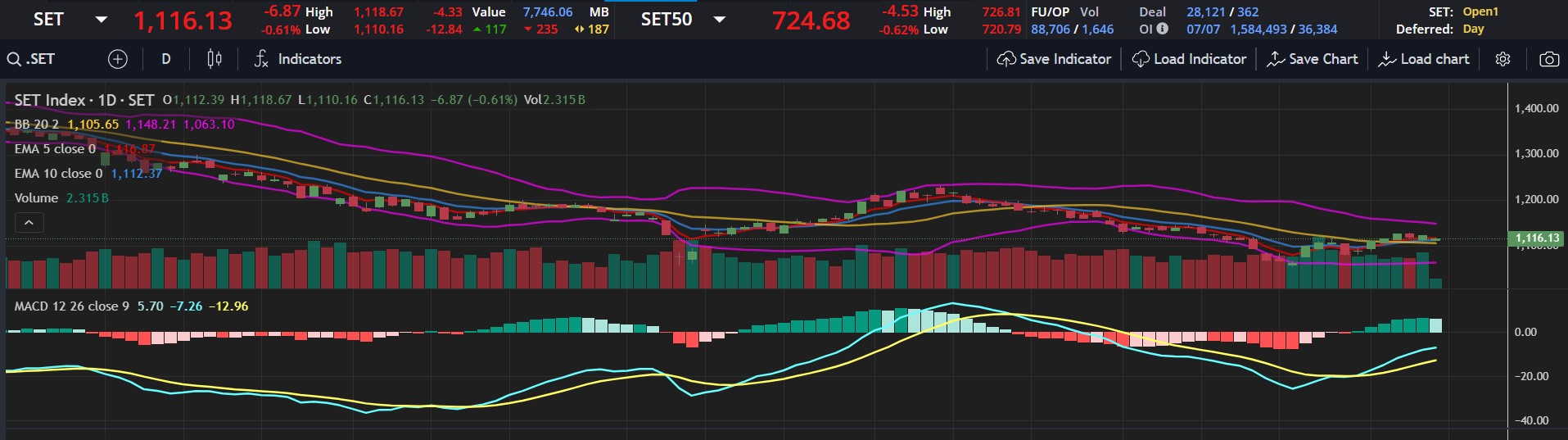
Task: Click the Save Chart button
Action: (x=1313, y=59)
